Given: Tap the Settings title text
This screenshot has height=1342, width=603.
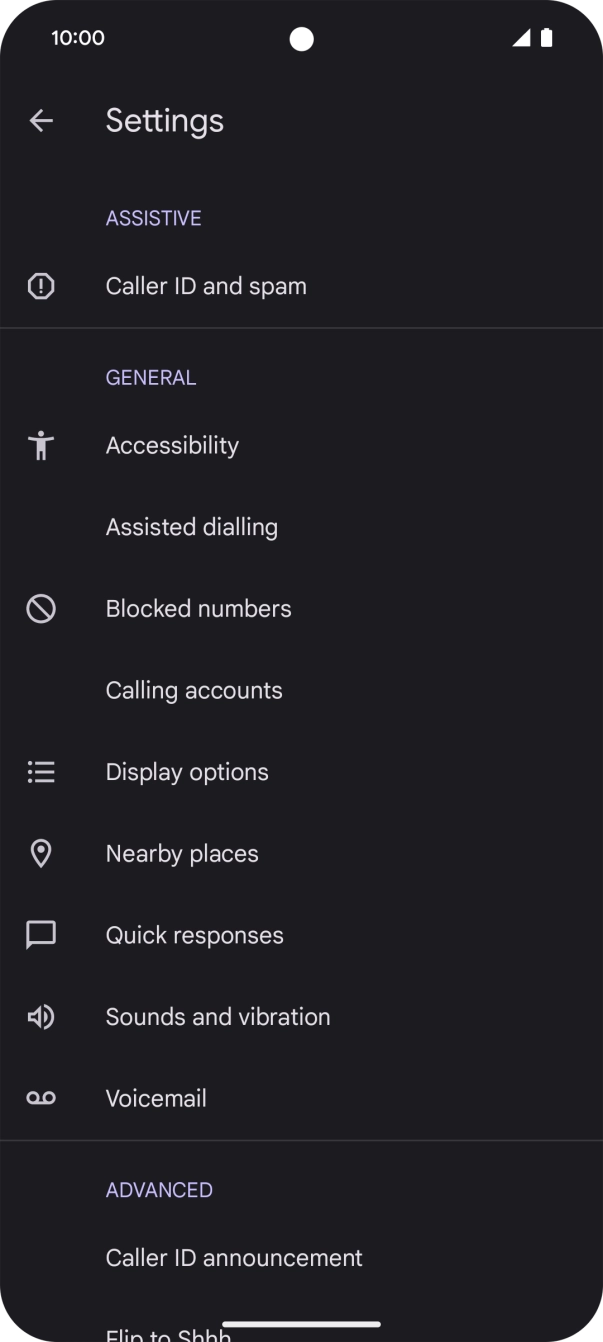Looking at the screenshot, I should click(165, 120).
